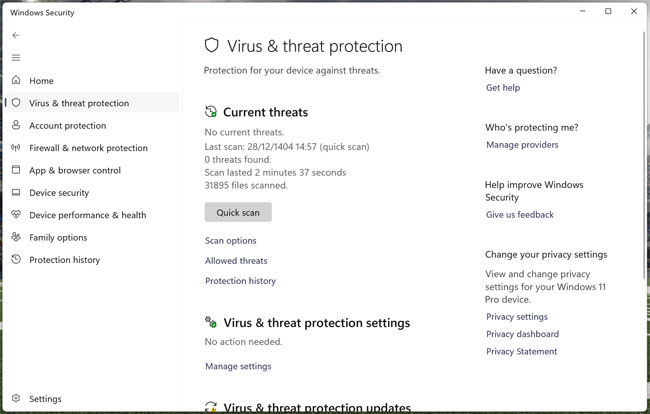
Task: Click the Windows Security title bar text
Action: (x=42, y=13)
